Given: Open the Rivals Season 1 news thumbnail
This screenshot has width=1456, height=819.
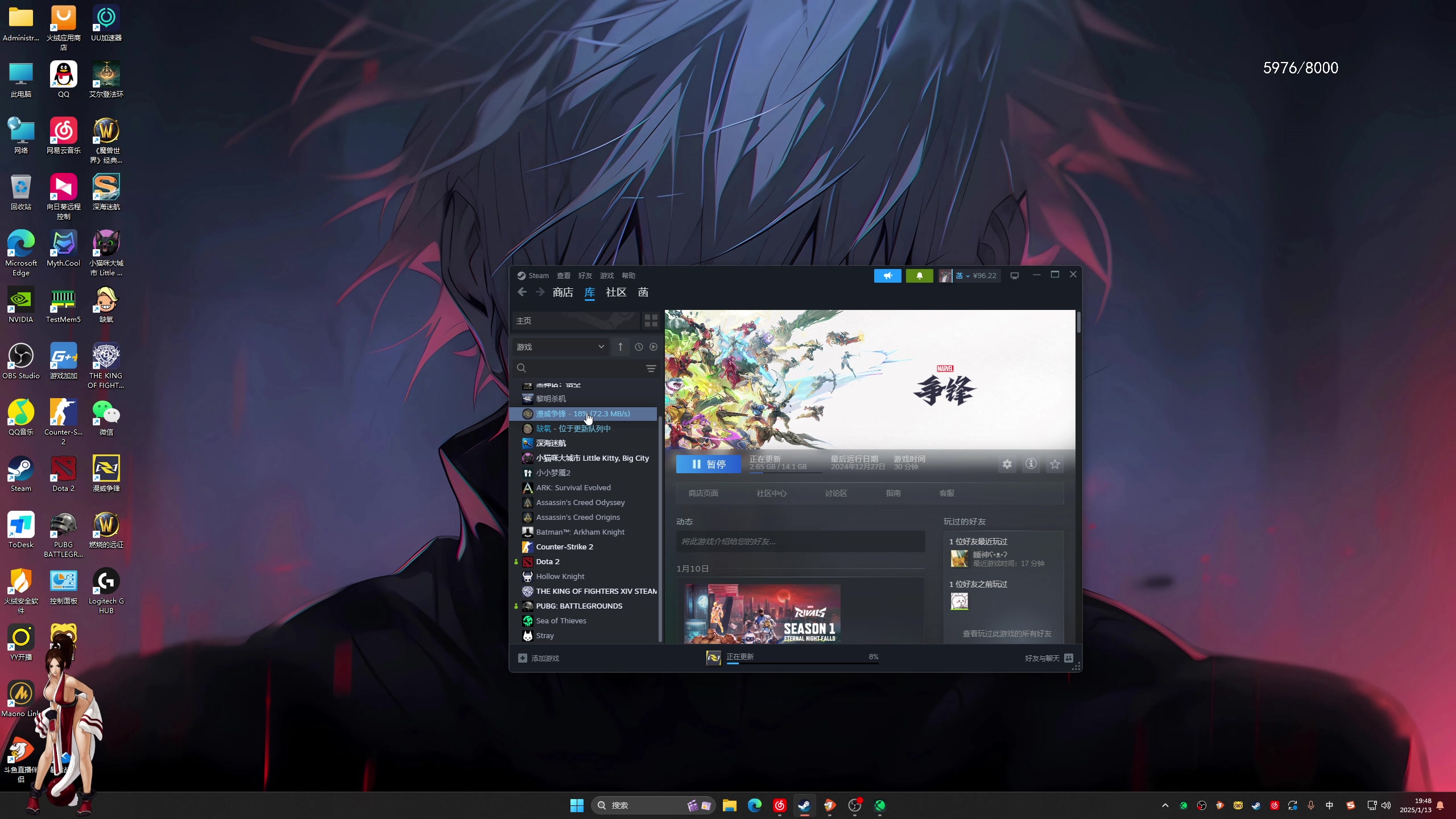Looking at the screenshot, I should pos(762,614).
